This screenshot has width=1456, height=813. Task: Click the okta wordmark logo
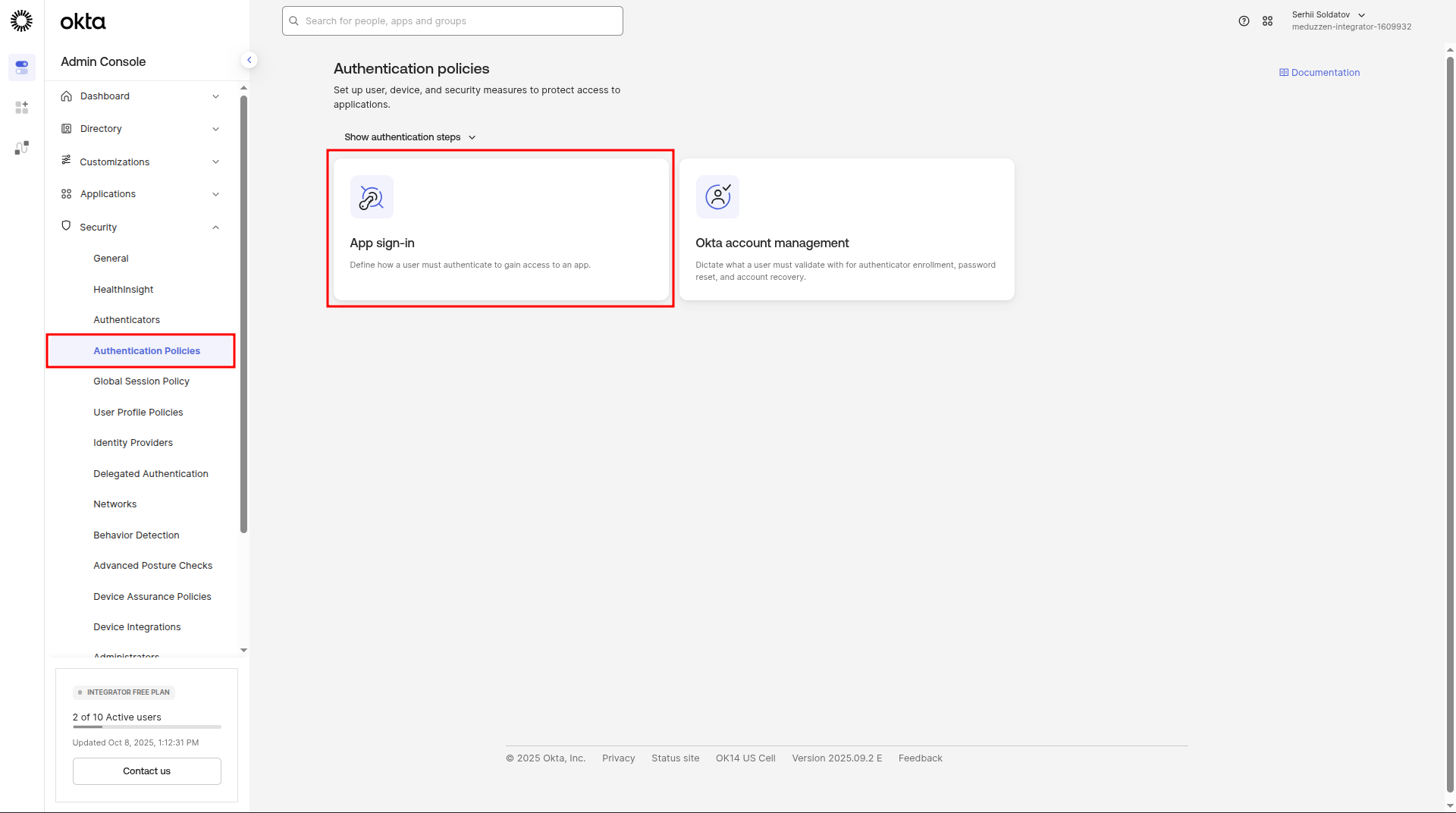pos(83,22)
